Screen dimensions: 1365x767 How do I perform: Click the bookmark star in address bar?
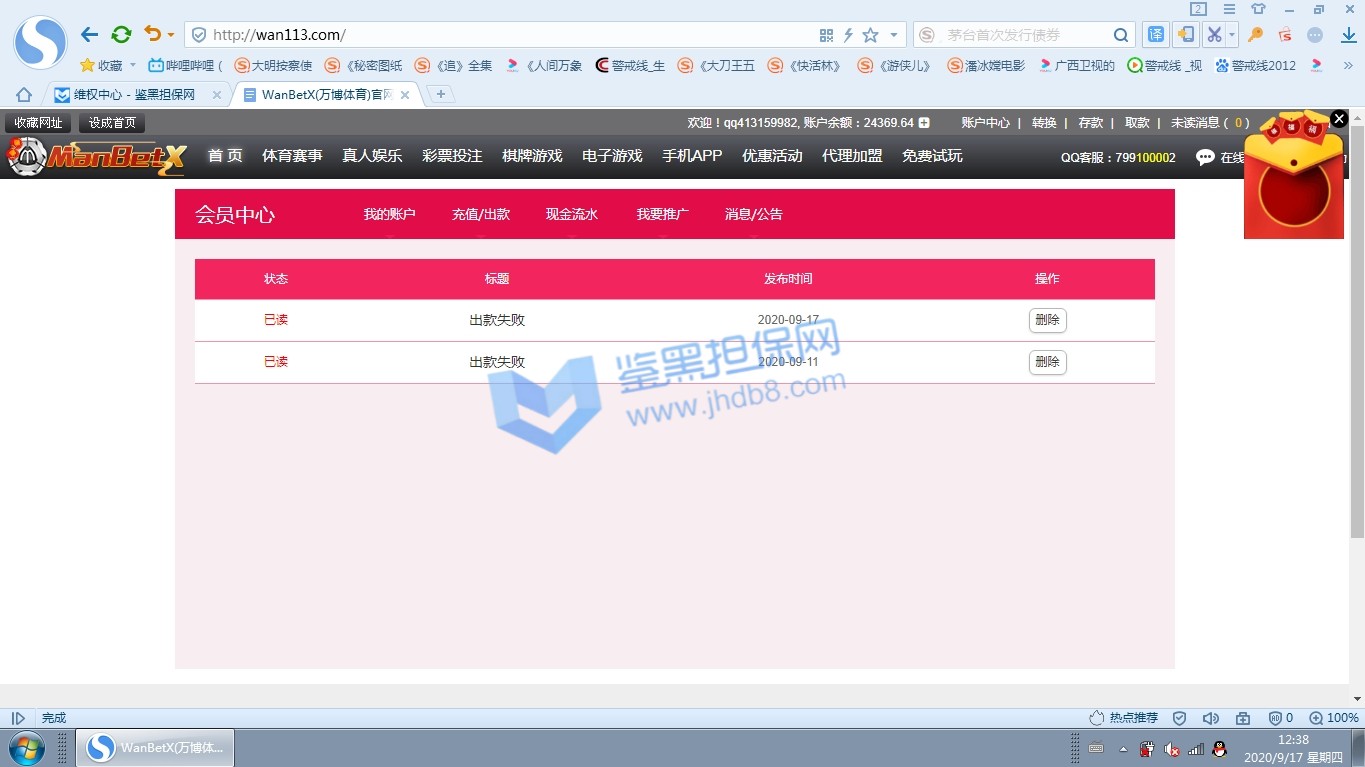pyautogui.click(x=870, y=35)
